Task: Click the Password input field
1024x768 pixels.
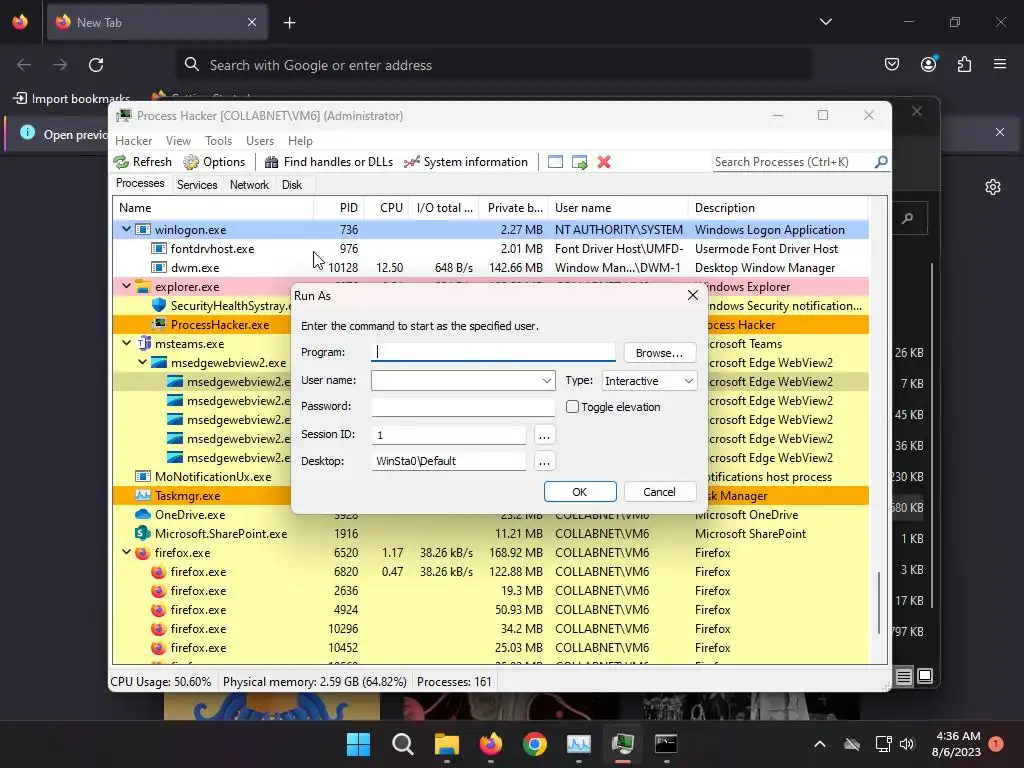Action: tap(463, 406)
